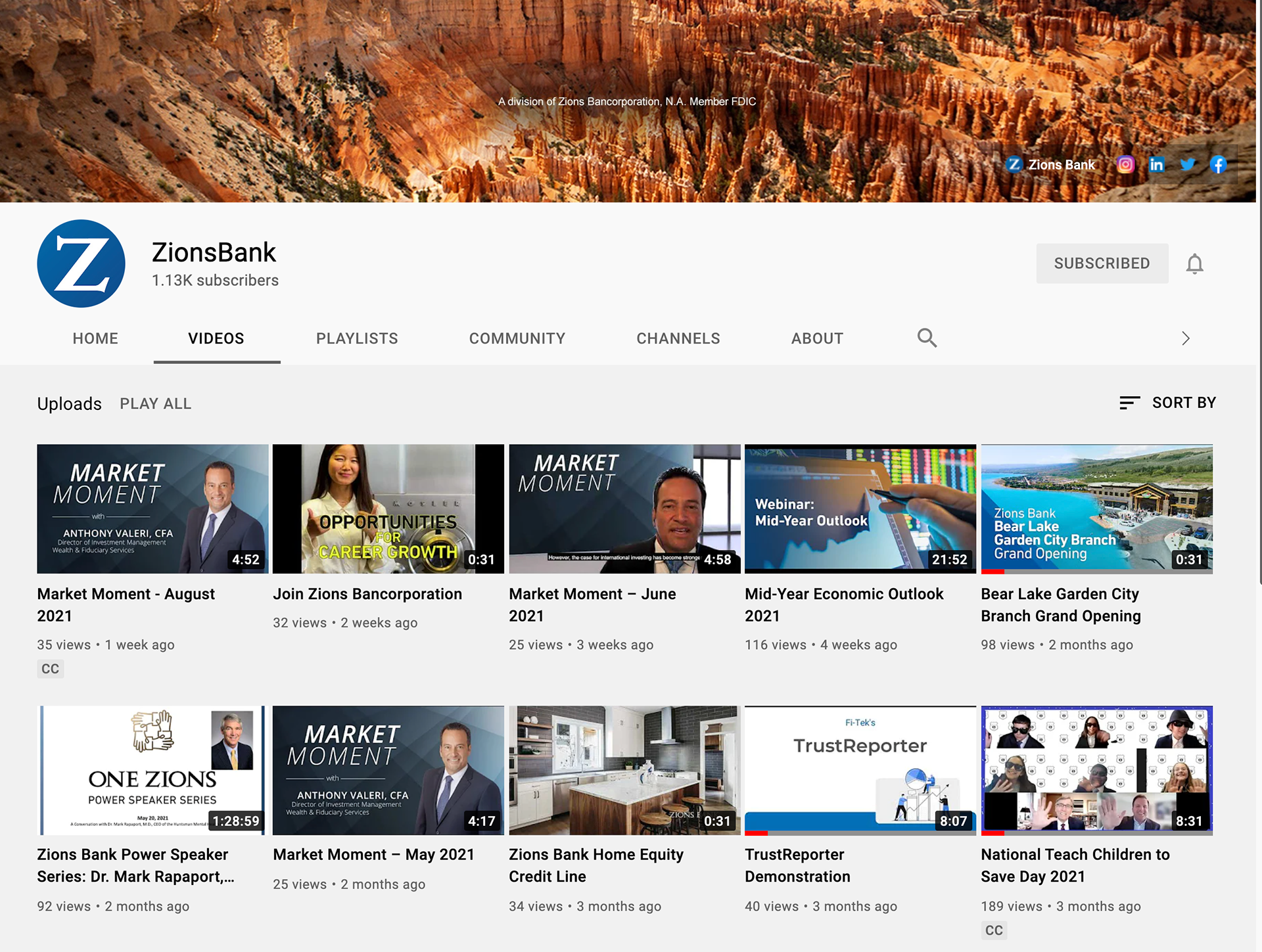1262x952 pixels.
Task: Click the 'Join Zions Bancorporation' title
Action: click(367, 594)
